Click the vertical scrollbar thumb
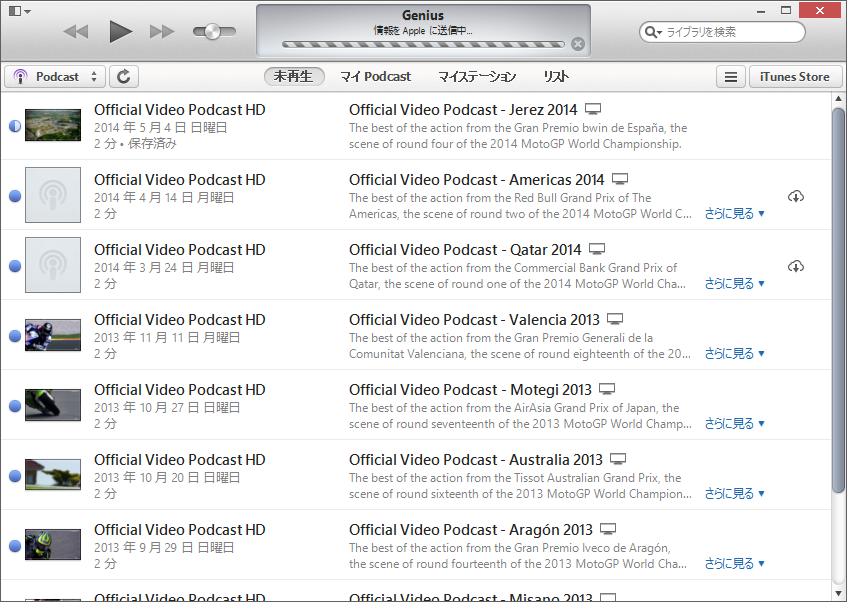The width and height of the screenshot is (847, 602). (838, 300)
